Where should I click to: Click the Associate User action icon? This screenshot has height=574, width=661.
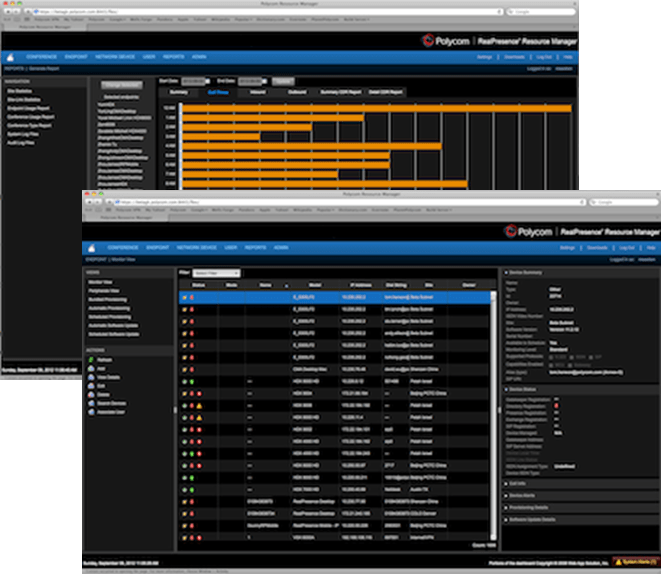click(91, 412)
